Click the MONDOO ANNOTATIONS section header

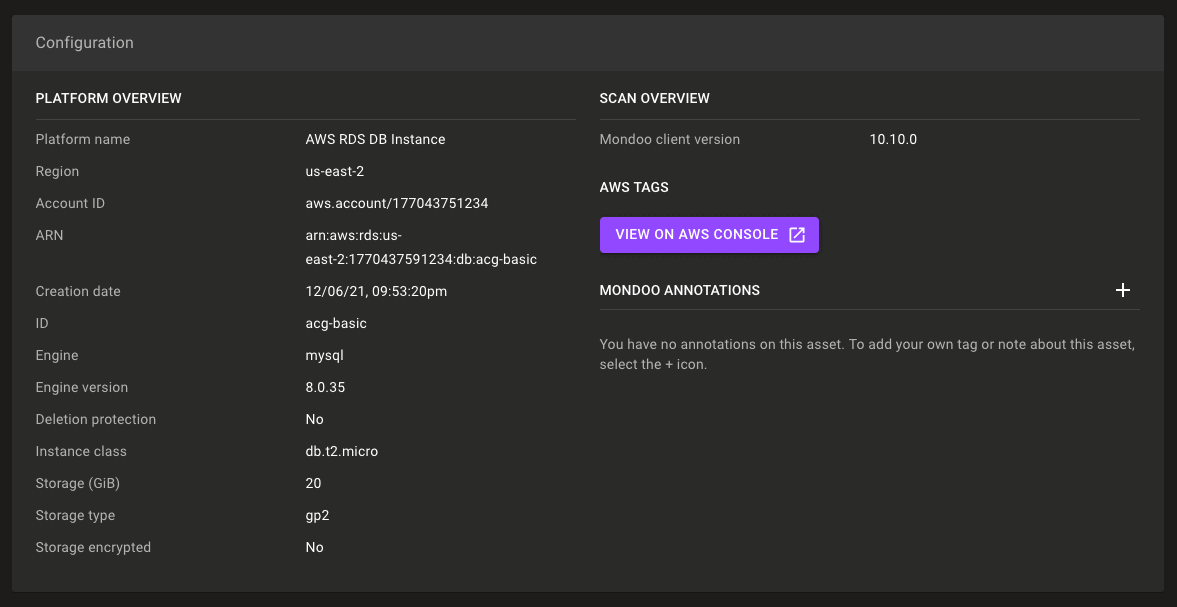pos(680,290)
